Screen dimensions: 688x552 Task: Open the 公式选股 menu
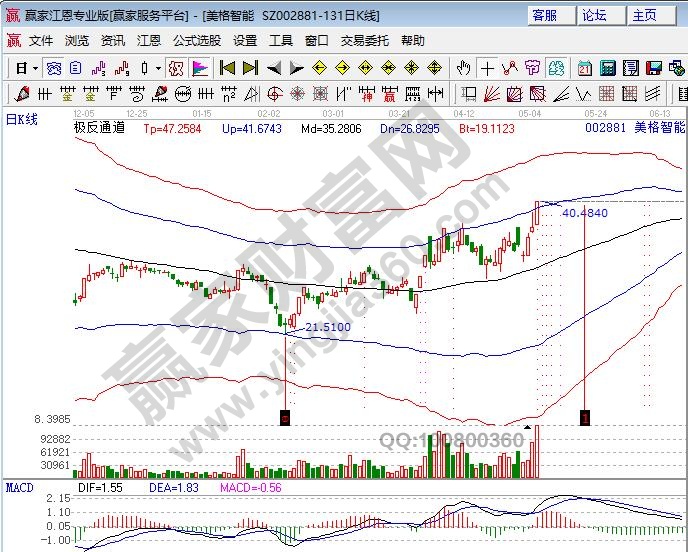[197, 41]
